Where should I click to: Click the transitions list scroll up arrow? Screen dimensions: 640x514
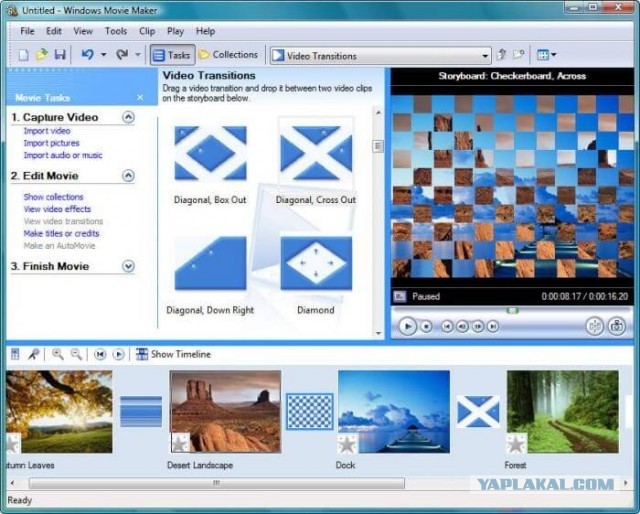pyautogui.click(x=378, y=112)
